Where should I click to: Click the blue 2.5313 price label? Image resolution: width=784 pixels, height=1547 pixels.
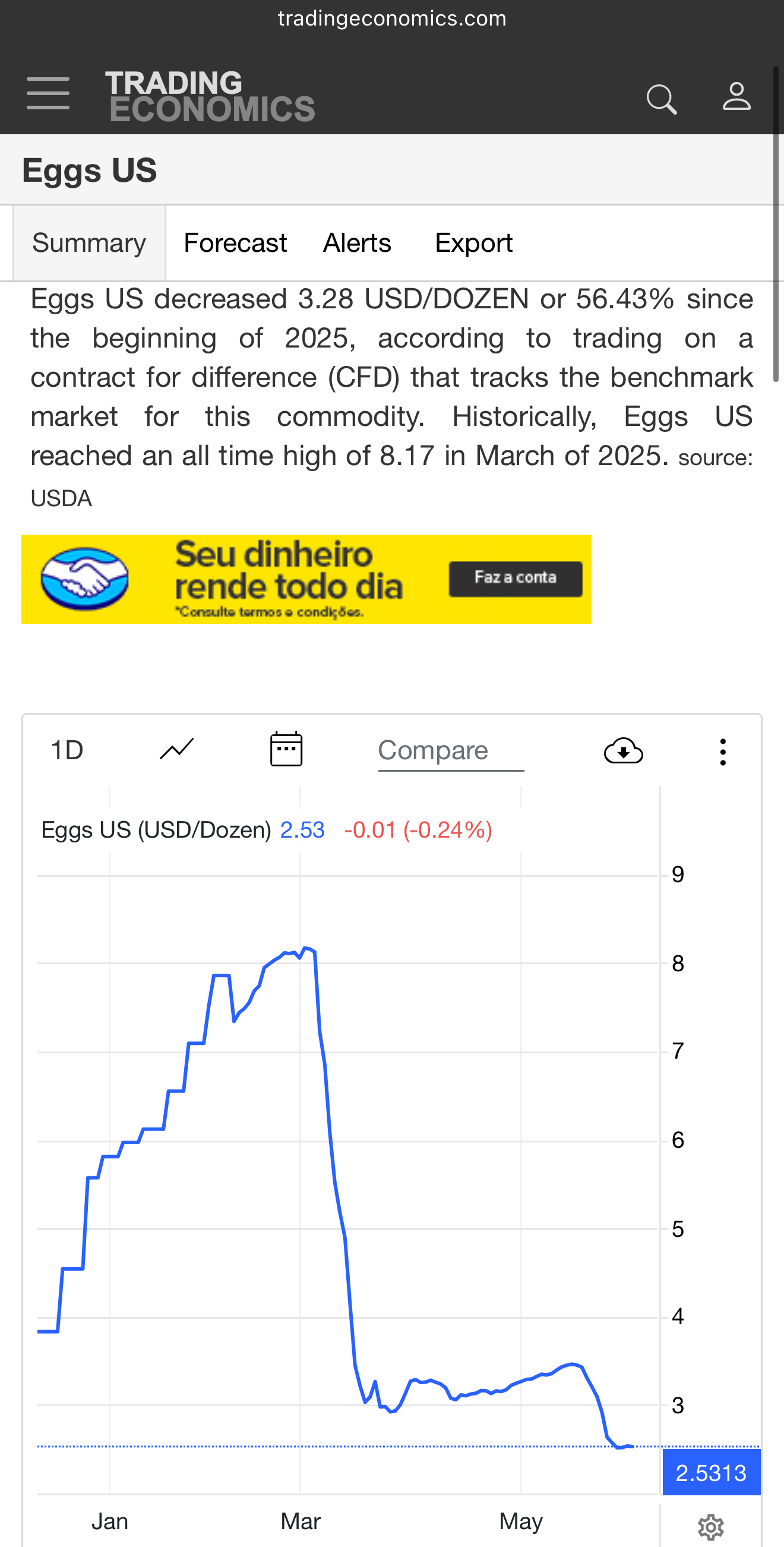point(711,1473)
